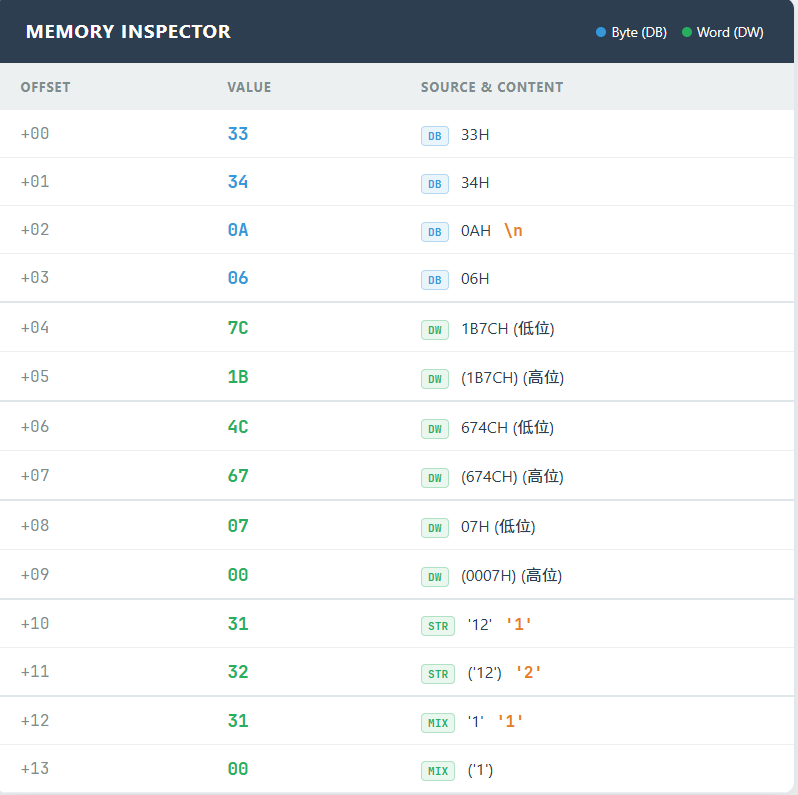798x795 pixels.
Task: Click the Word (DW) legend label
Action: [730, 32]
